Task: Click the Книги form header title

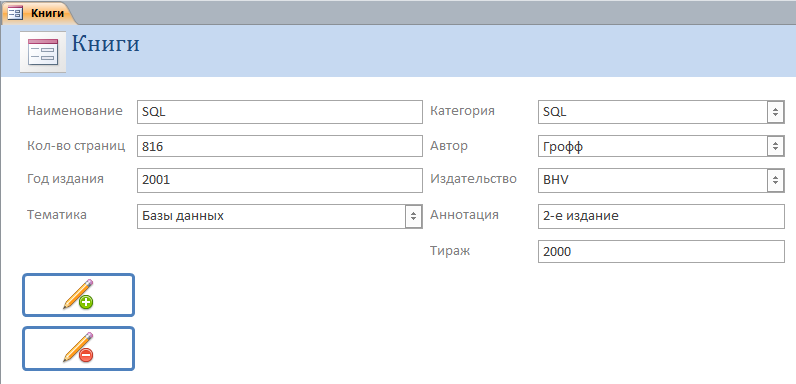Action: 106,44
